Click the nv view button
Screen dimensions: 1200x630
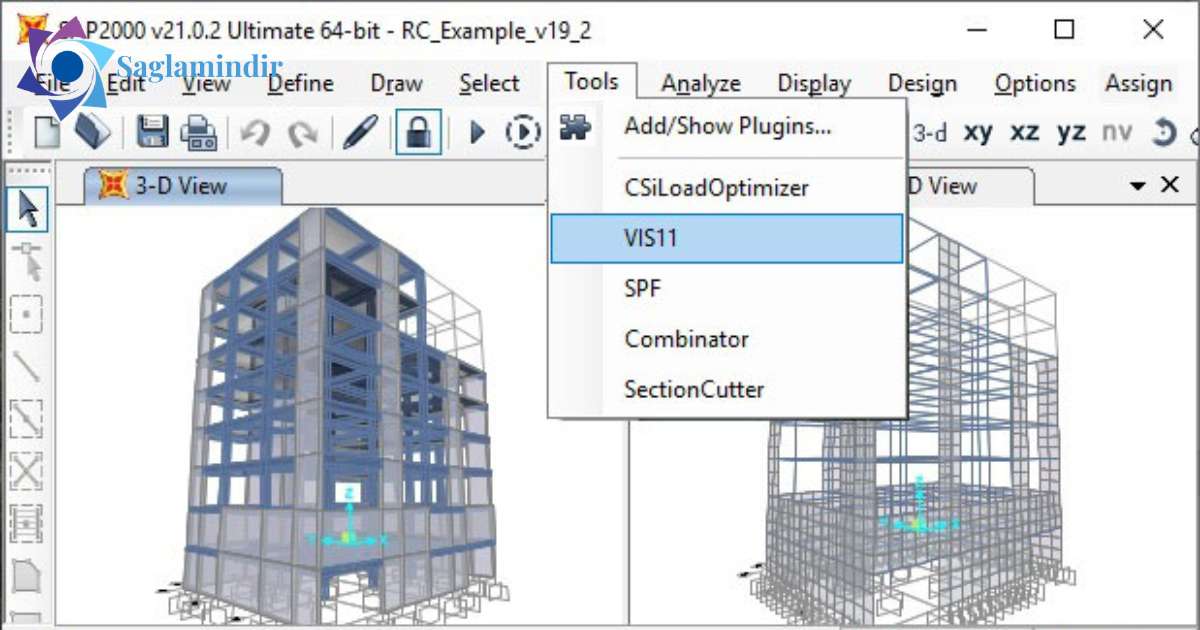point(1117,132)
